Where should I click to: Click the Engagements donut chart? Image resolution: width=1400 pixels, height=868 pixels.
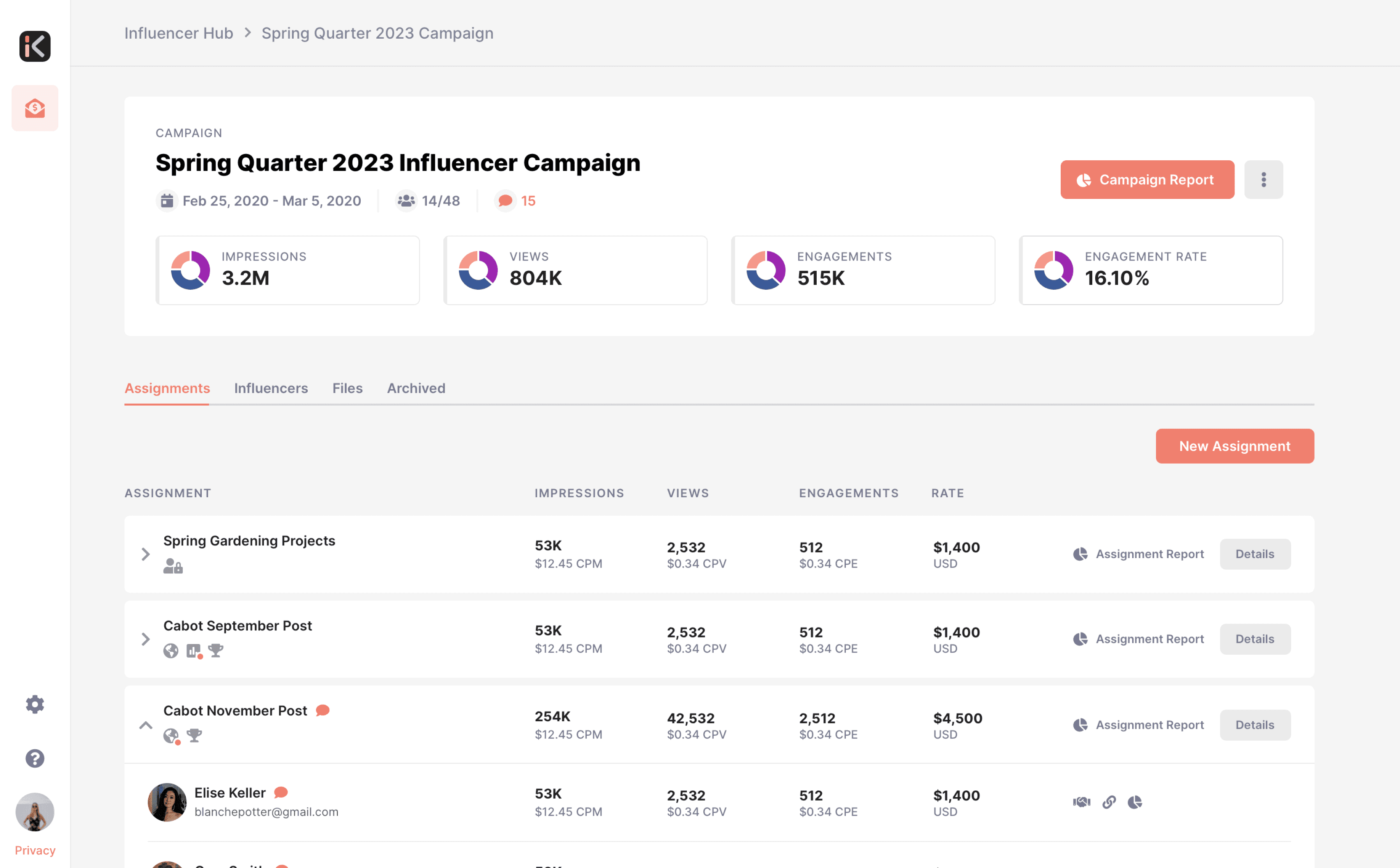(x=766, y=270)
